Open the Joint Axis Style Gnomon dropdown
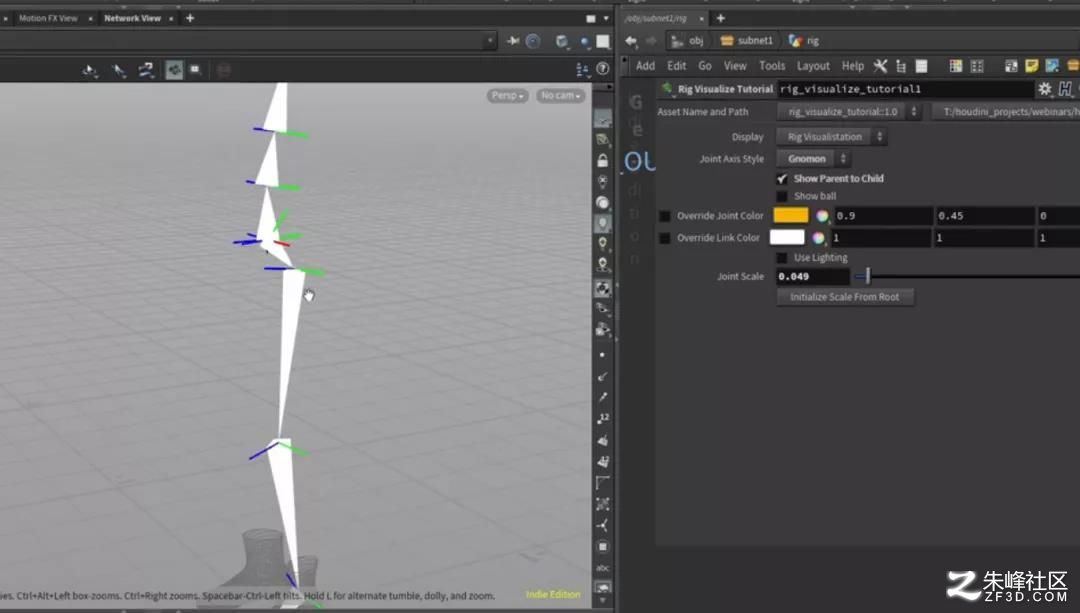 (x=813, y=159)
